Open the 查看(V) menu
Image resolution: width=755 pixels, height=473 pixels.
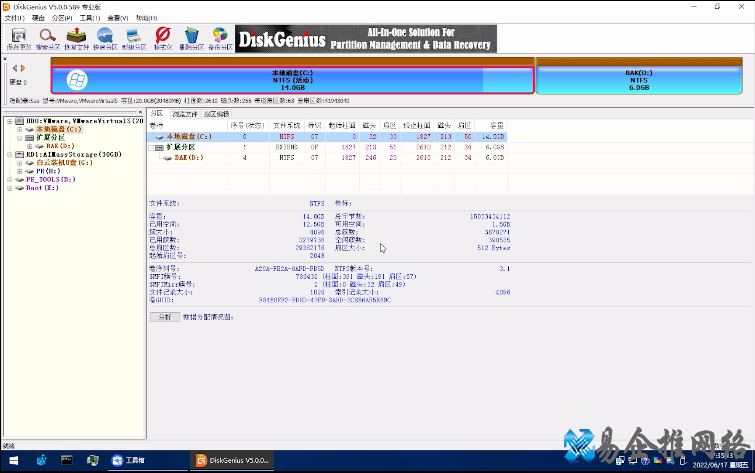[x=117, y=18]
